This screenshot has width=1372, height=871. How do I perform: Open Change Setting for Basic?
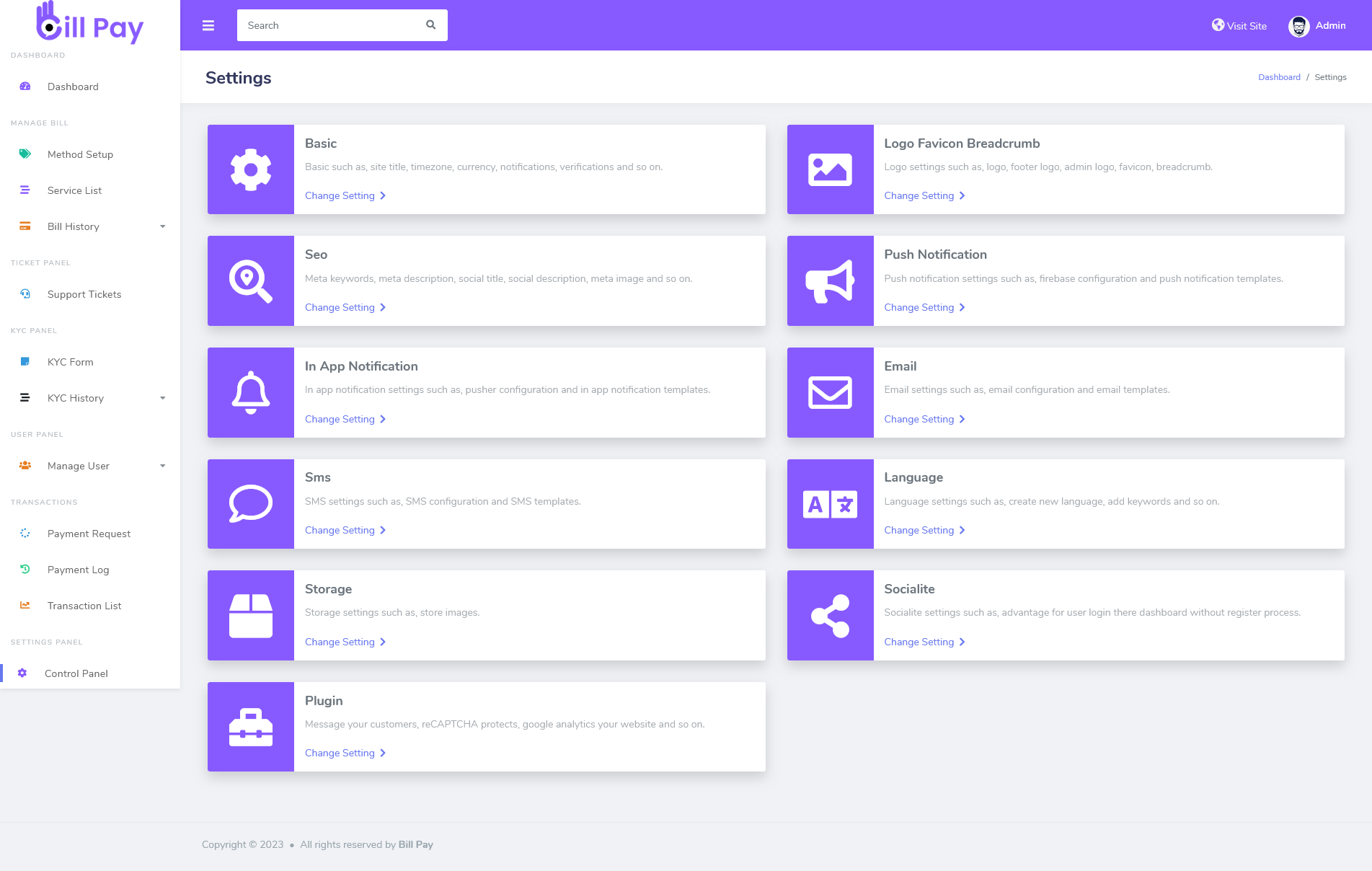point(345,195)
